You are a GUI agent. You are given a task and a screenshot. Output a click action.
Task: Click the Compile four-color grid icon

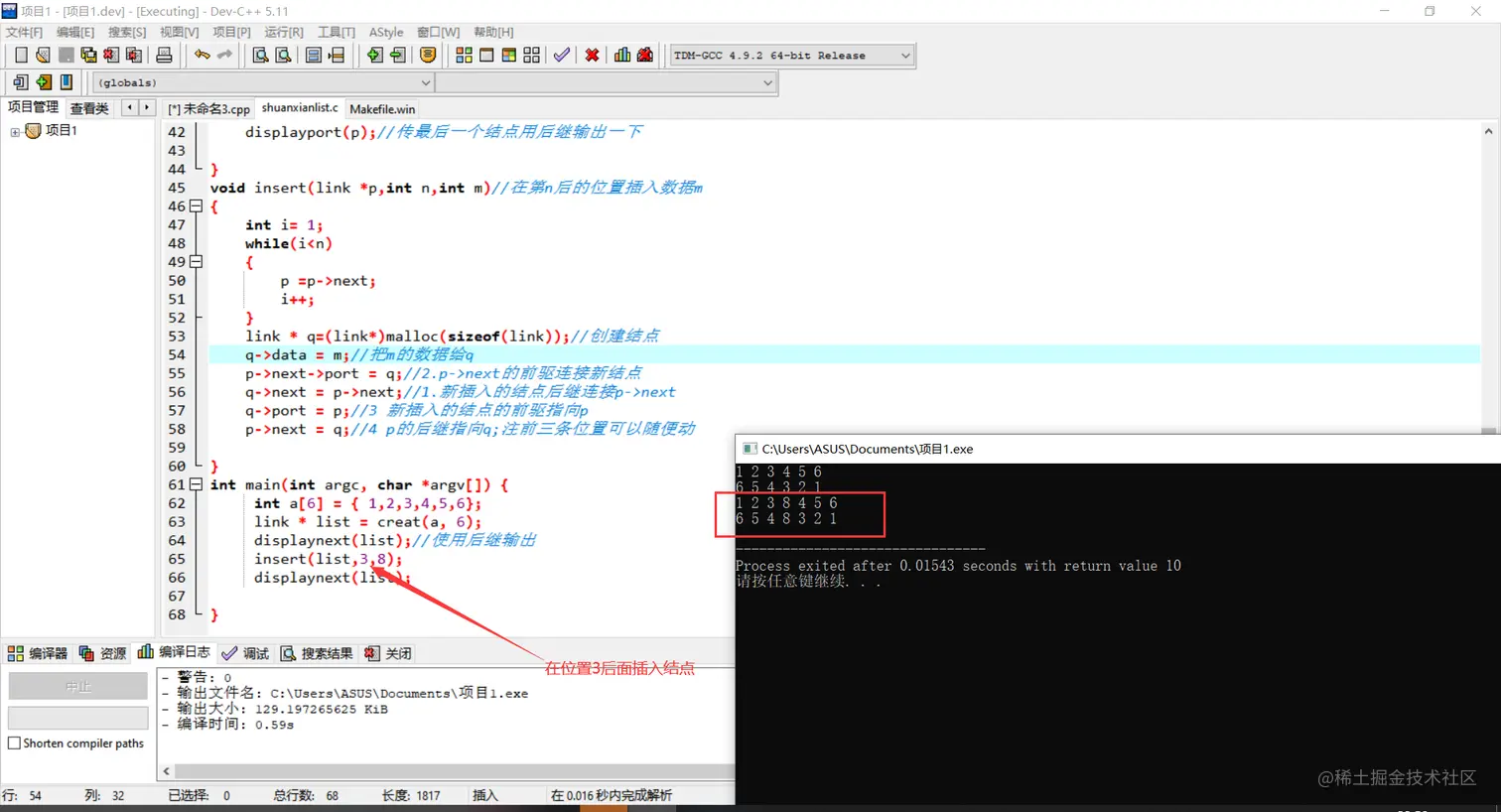coord(464,56)
